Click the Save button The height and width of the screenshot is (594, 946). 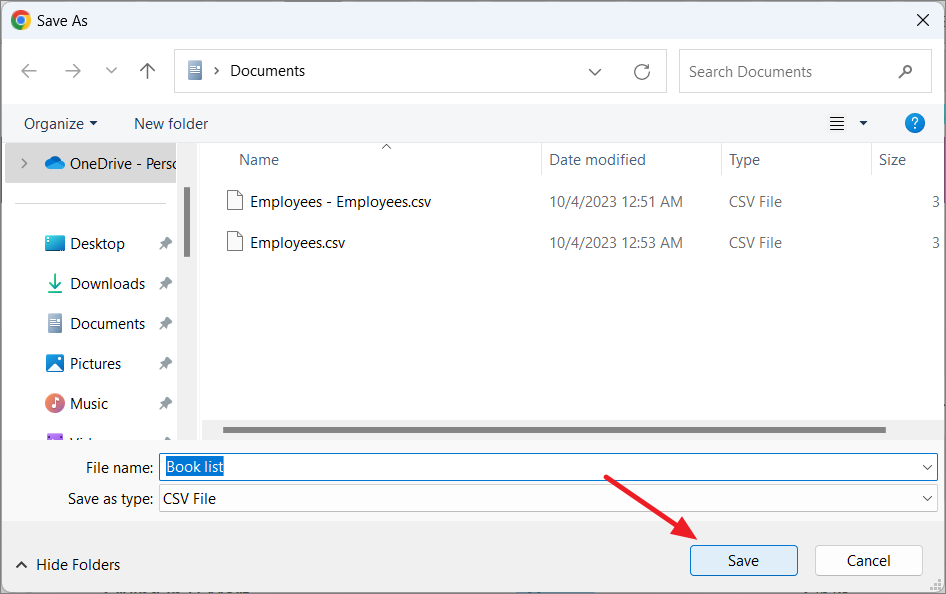(x=743, y=561)
